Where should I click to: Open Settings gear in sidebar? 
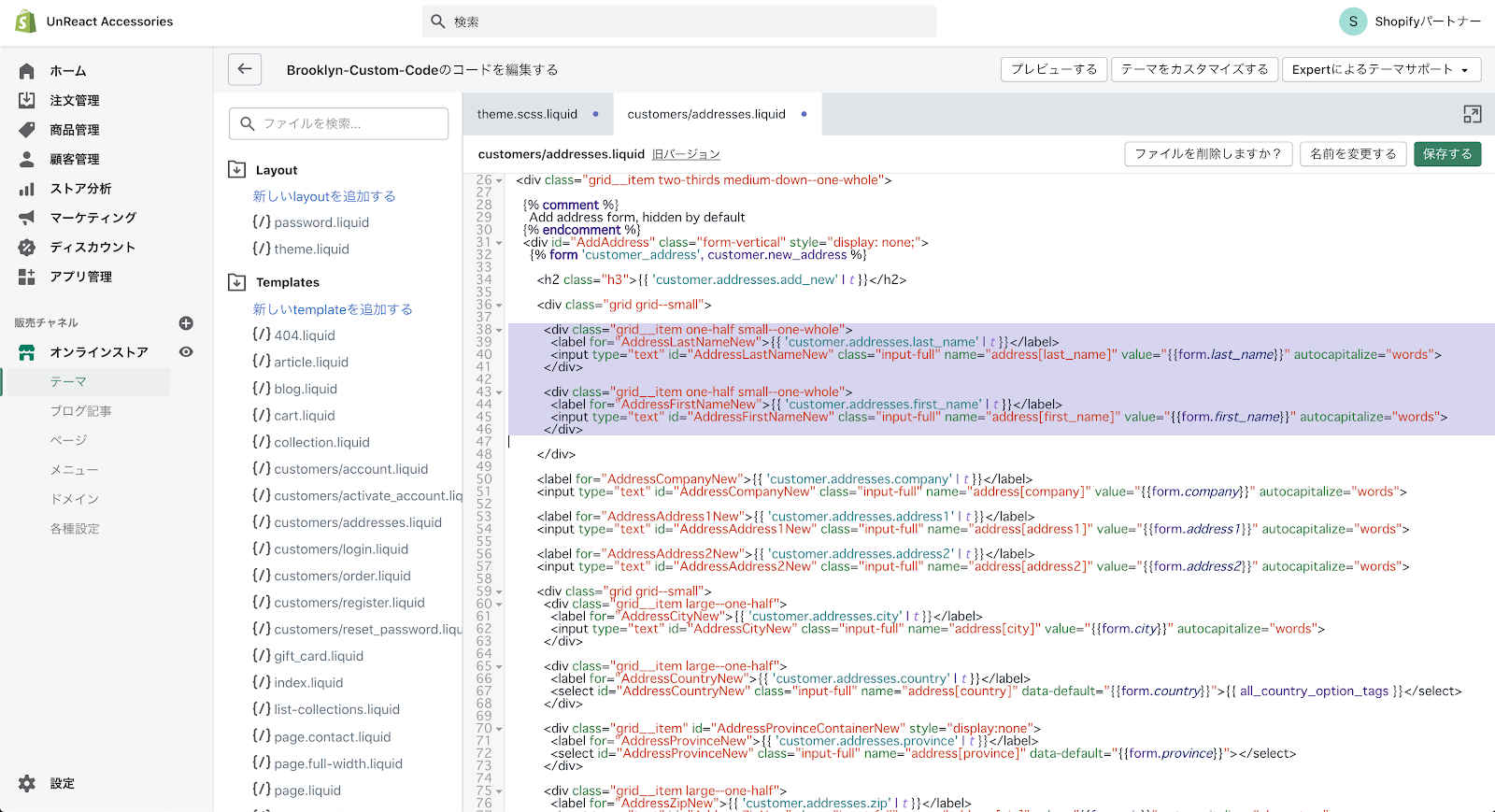point(27,783)
